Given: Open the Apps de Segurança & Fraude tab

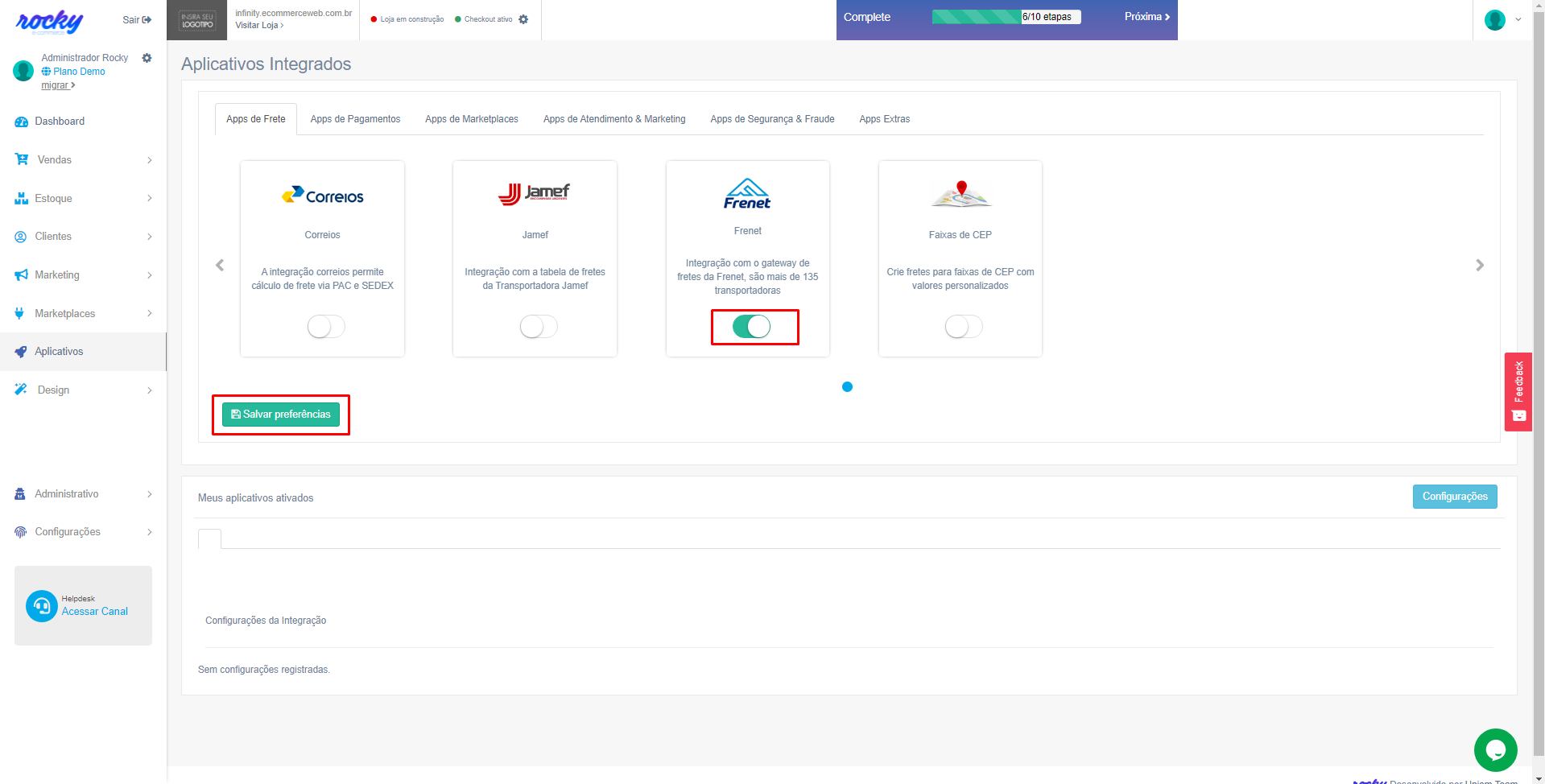Looking at the screenshot, I should pyautogui.click(x=771, y=119).
